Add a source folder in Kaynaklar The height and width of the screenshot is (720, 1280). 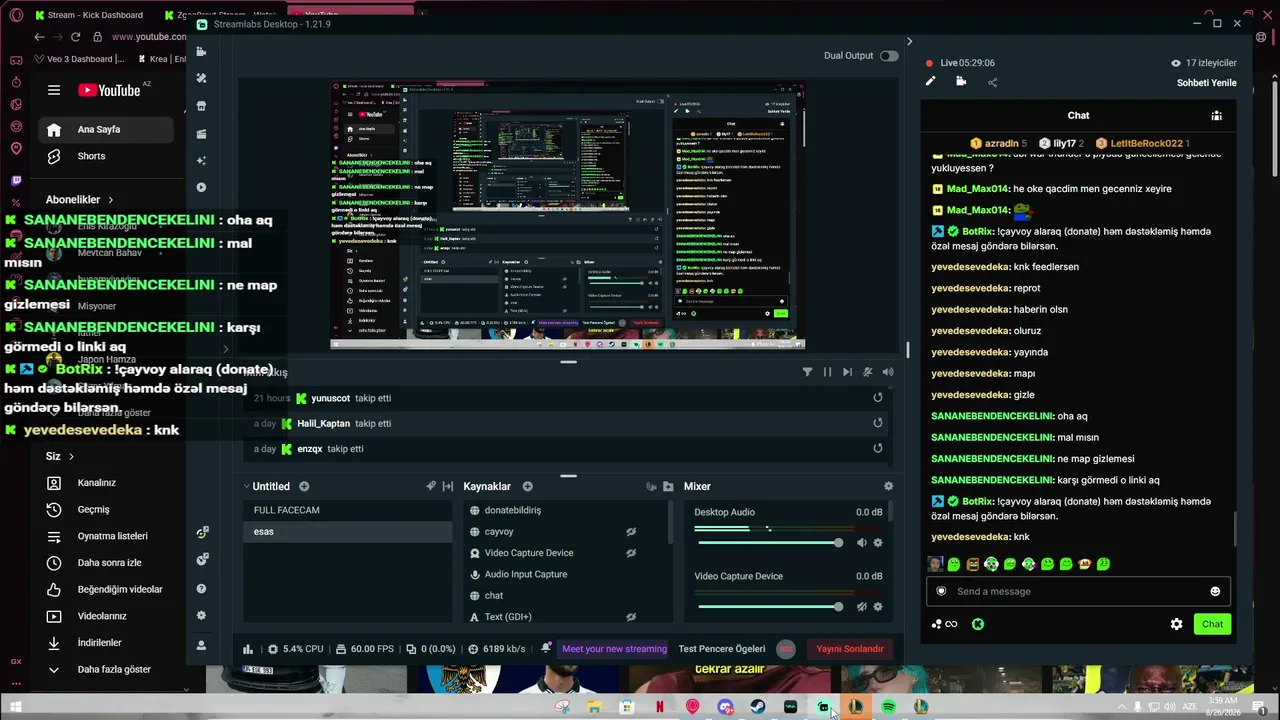pyautogui.click(x=667, y=486)
